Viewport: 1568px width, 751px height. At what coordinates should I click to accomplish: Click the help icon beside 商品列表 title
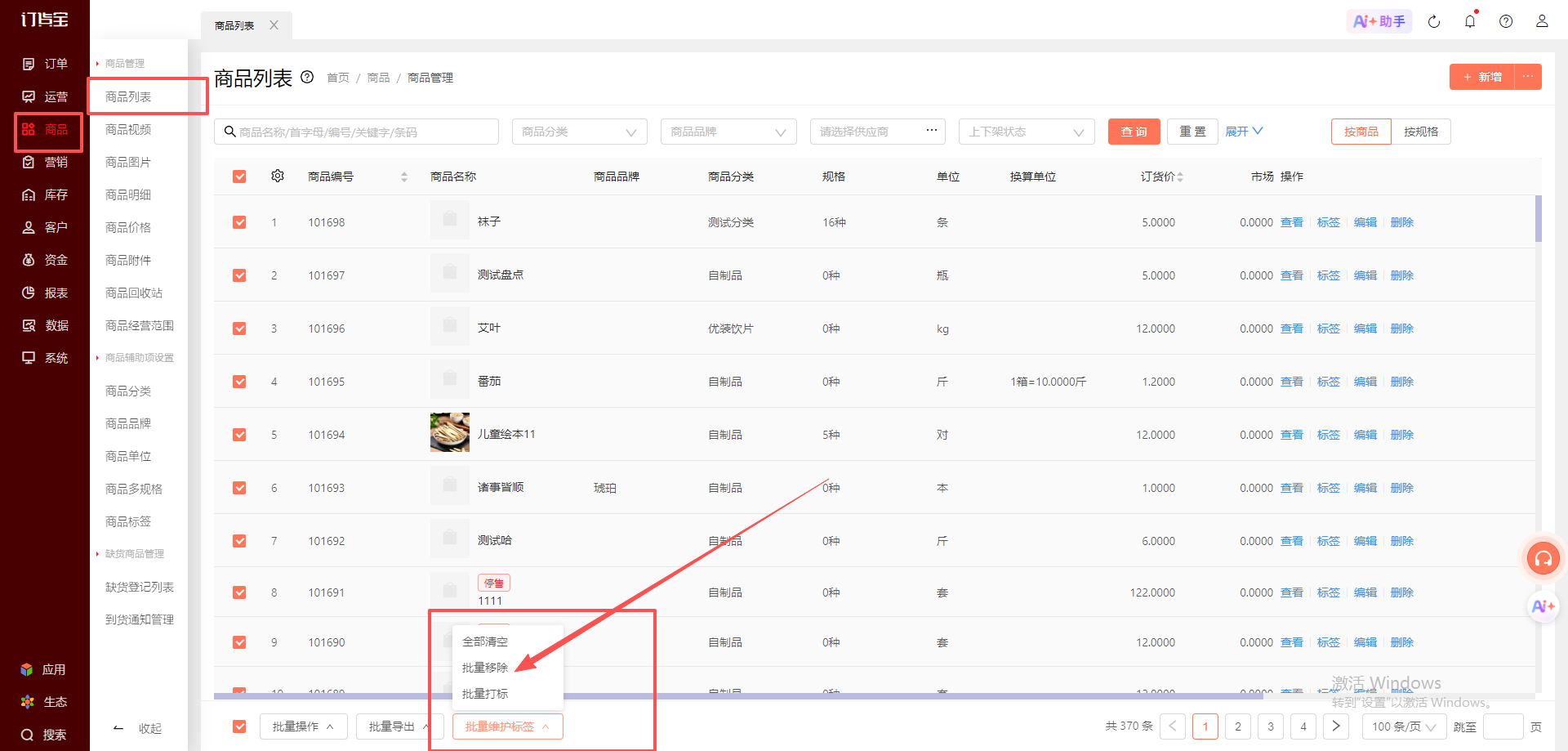[307, 77]
